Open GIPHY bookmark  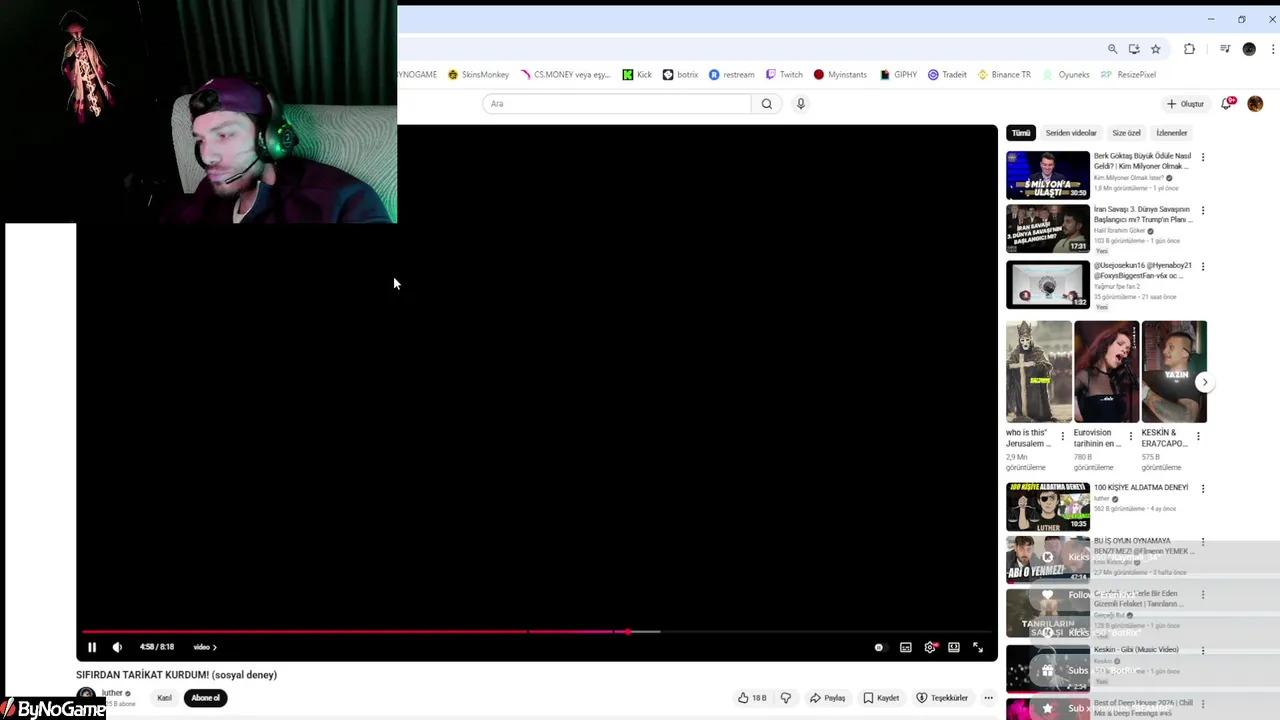898,75
